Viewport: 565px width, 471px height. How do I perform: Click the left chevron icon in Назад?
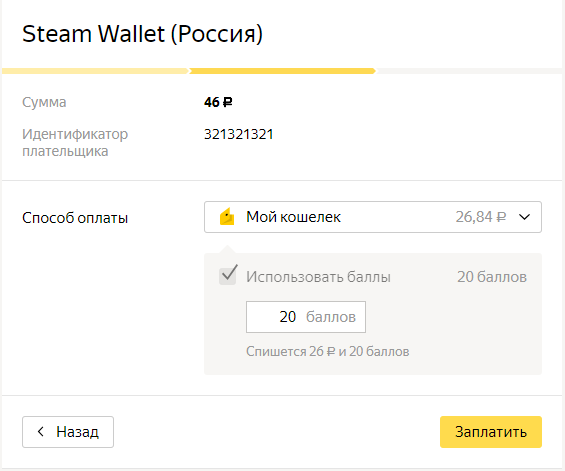pyautogui.click(x=40, y=431)
